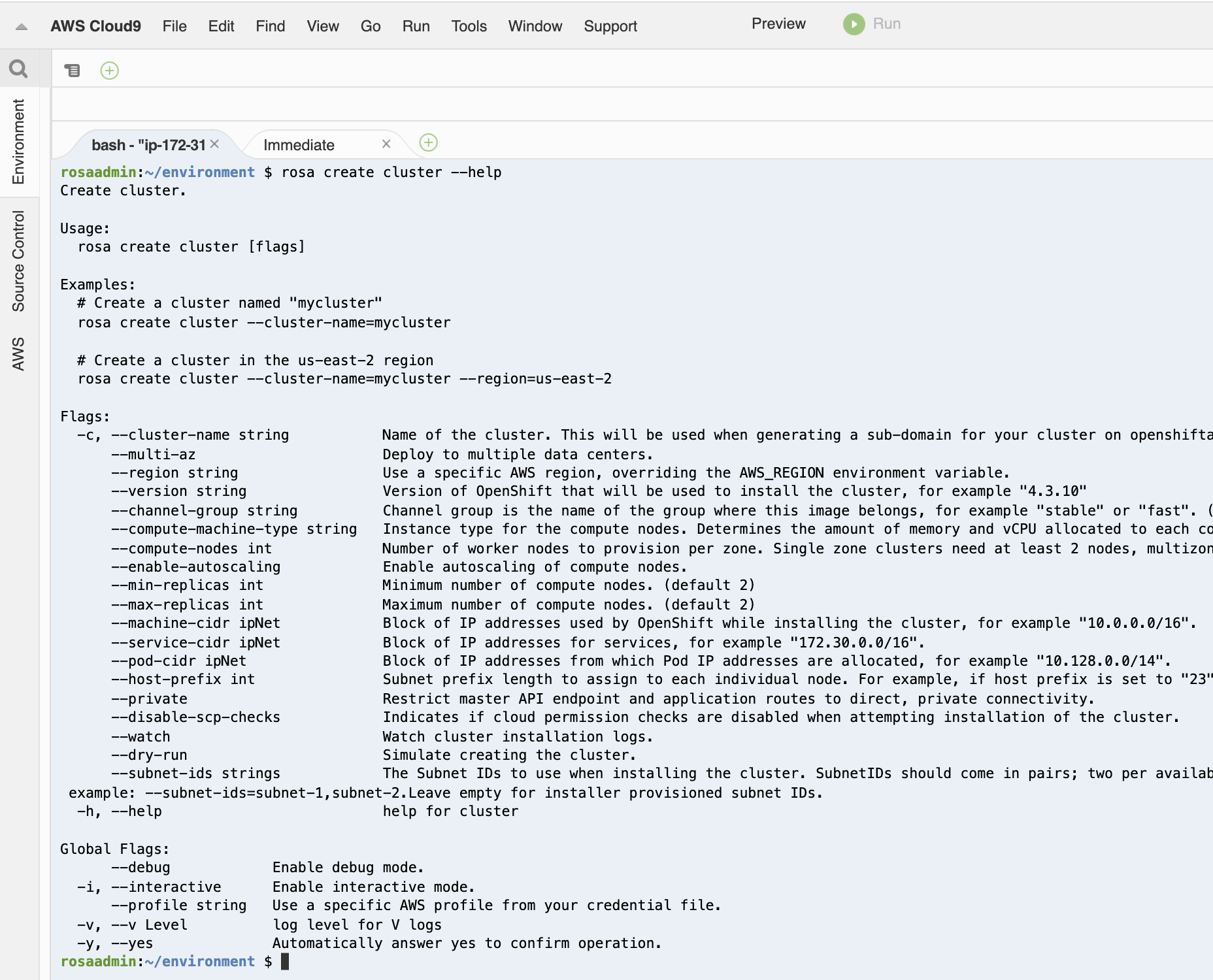Switch to the bash terminal tab
The height and width of the screenshot is (980, 1213).
tap(148, 145)
